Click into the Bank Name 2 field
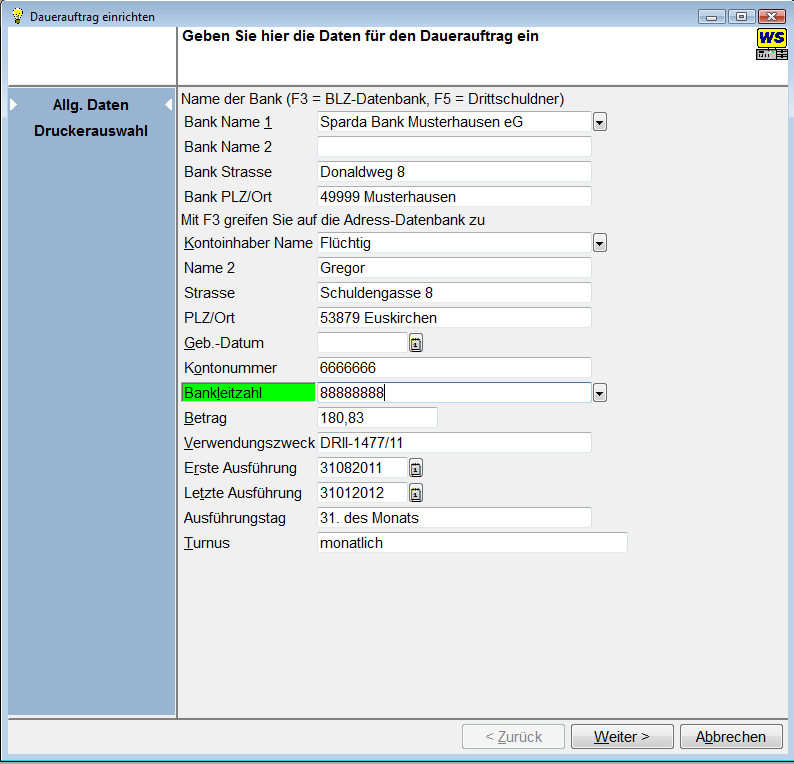 (454, 147)
